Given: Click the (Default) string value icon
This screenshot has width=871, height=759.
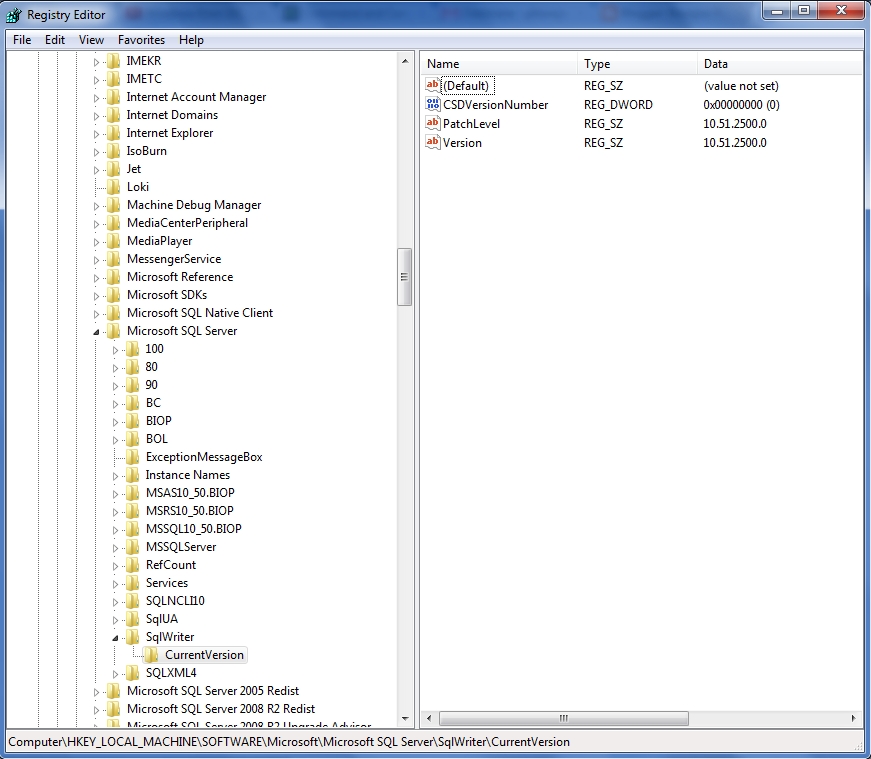Looking at the screenshot, I should pos(432,85).
